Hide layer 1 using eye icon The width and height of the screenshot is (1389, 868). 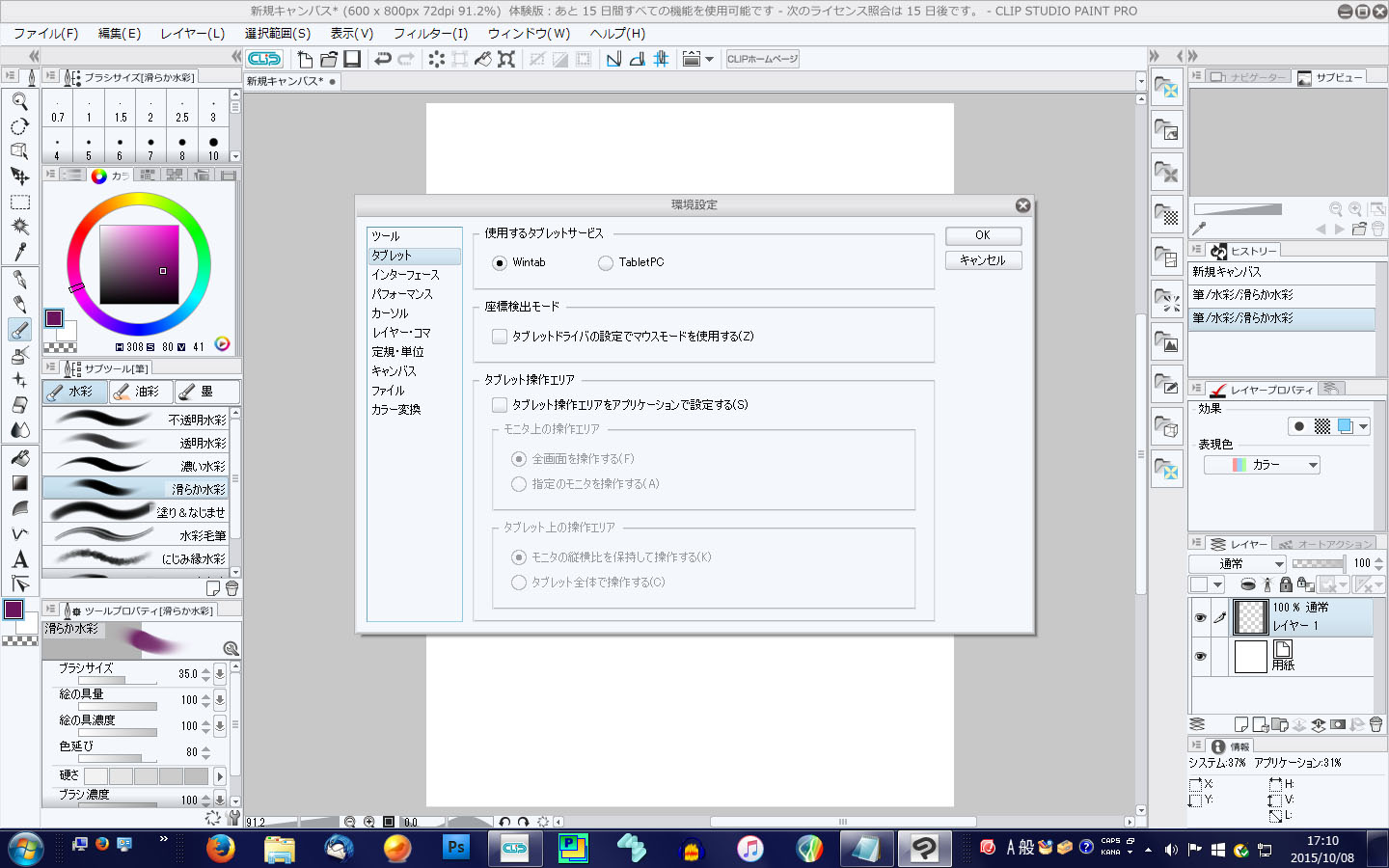(x=1200, y=617)
